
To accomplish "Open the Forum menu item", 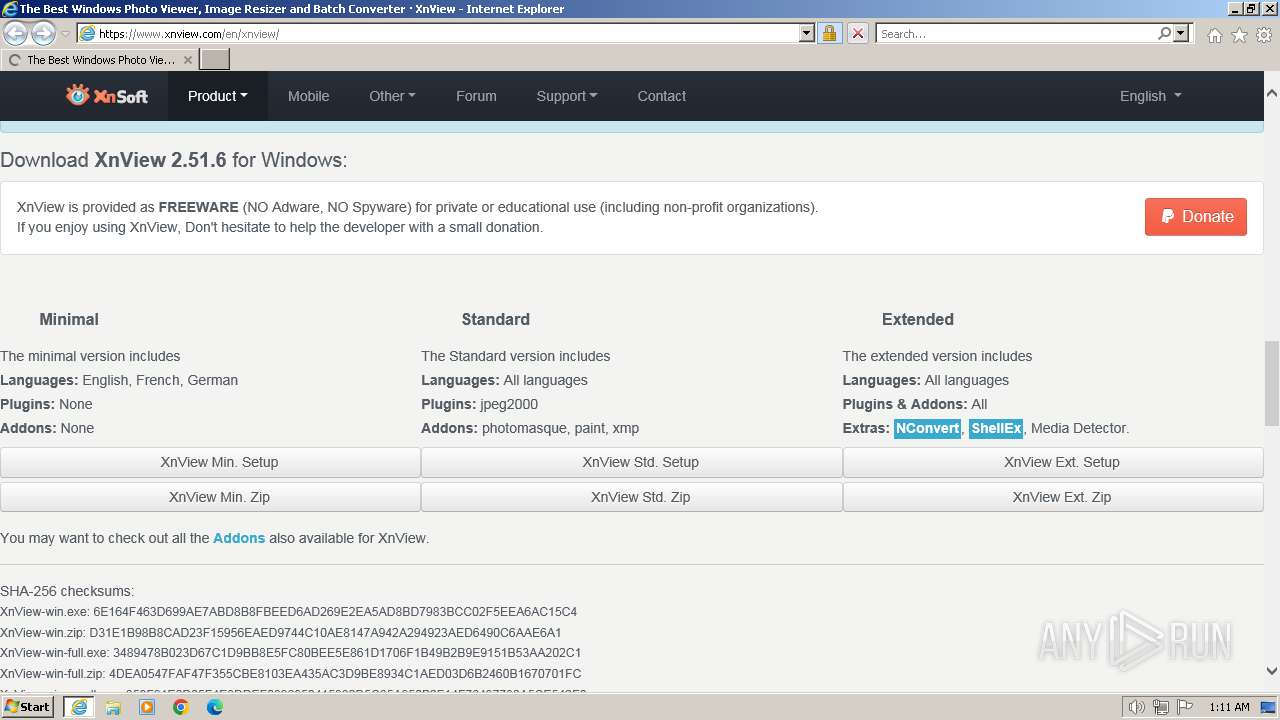I will click(476, 96).
